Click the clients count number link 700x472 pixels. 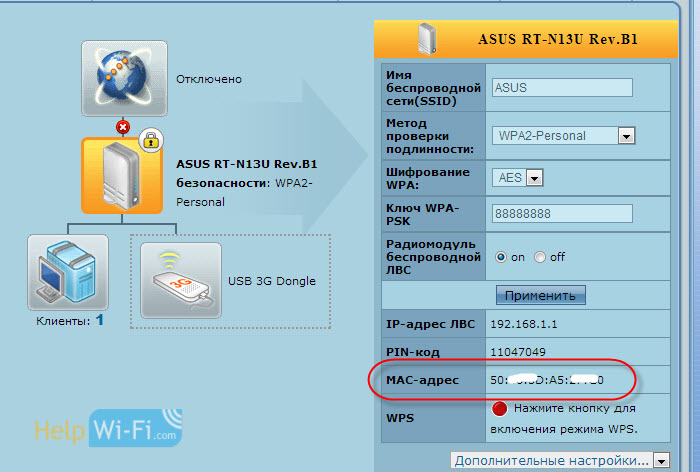100,321
